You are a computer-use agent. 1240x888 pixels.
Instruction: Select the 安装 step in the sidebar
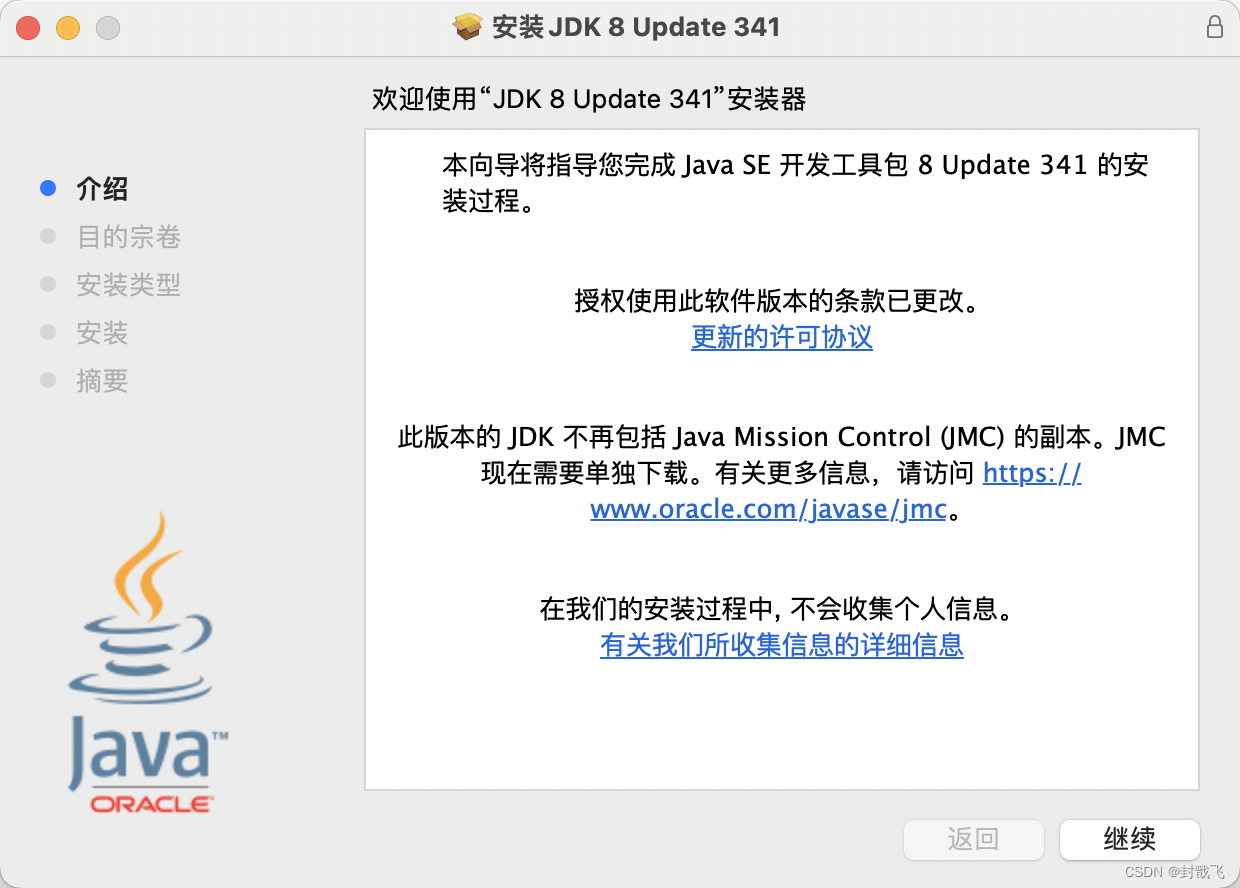coord(102,332)
